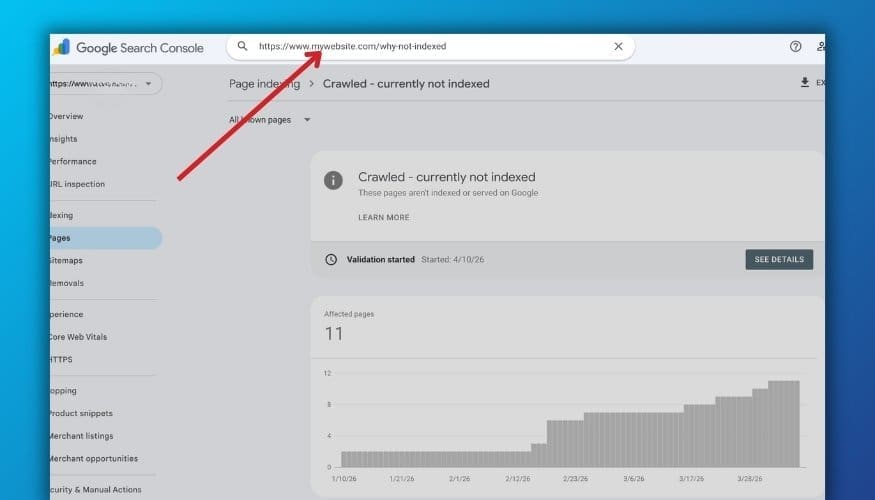The height and width of the screenshot is (500, 875).
Task: Expand Security & Manual Actions section
Action: point(95,489)
